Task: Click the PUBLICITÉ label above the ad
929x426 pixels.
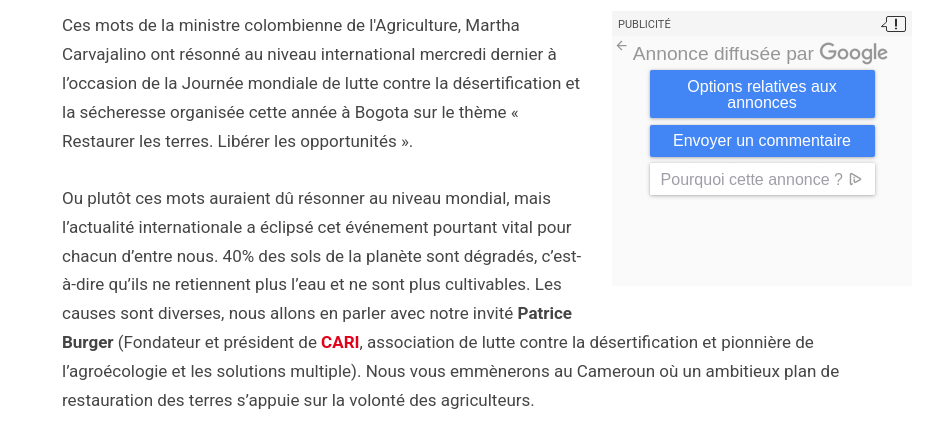Action: click(x=644, y=24)
